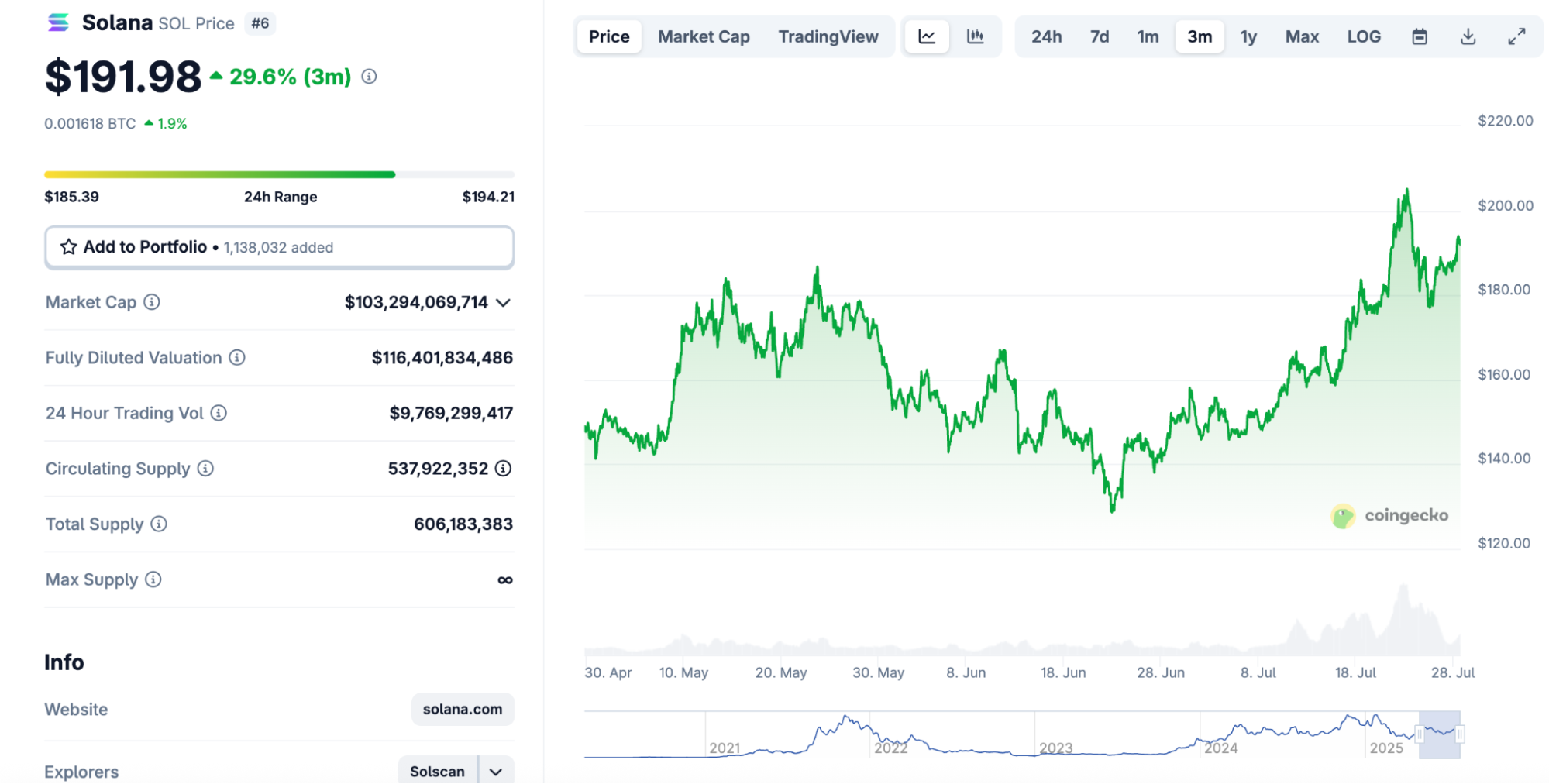Click left handle of the chart navigator
This screenshot has width=1549, height=784.
(x=1420, y=734)
